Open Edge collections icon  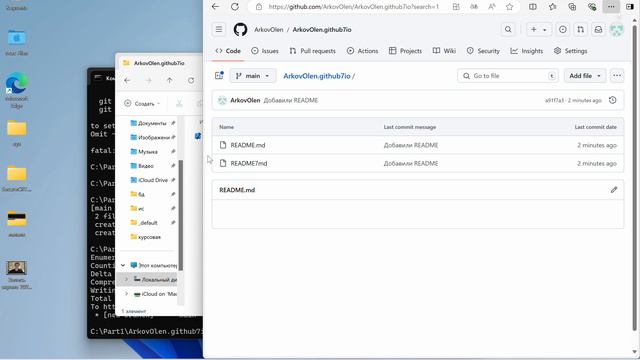pos(572,7)
